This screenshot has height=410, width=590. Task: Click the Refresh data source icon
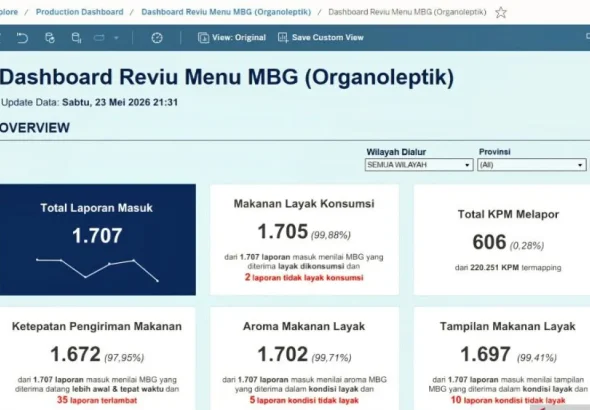(x=50, y=38)
